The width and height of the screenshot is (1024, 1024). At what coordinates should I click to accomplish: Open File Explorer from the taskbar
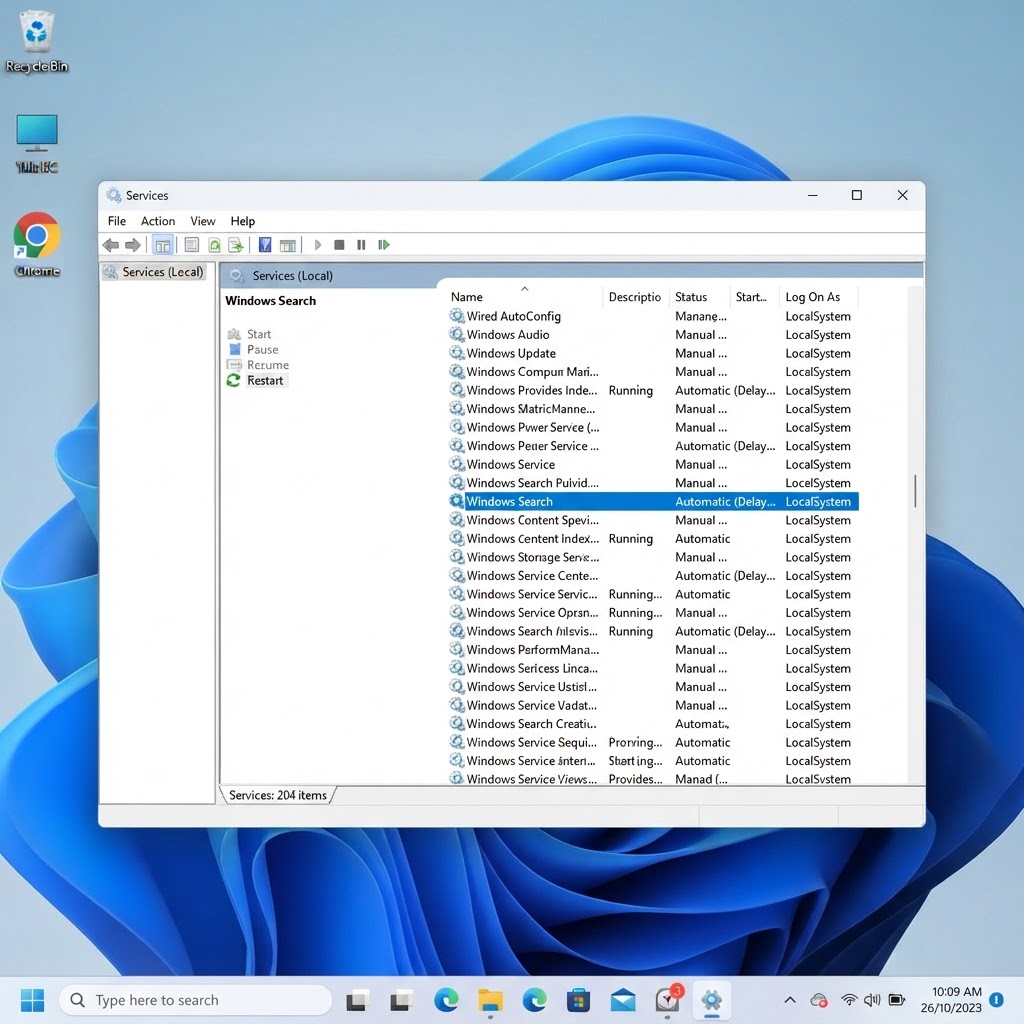tap(490, 1000)
